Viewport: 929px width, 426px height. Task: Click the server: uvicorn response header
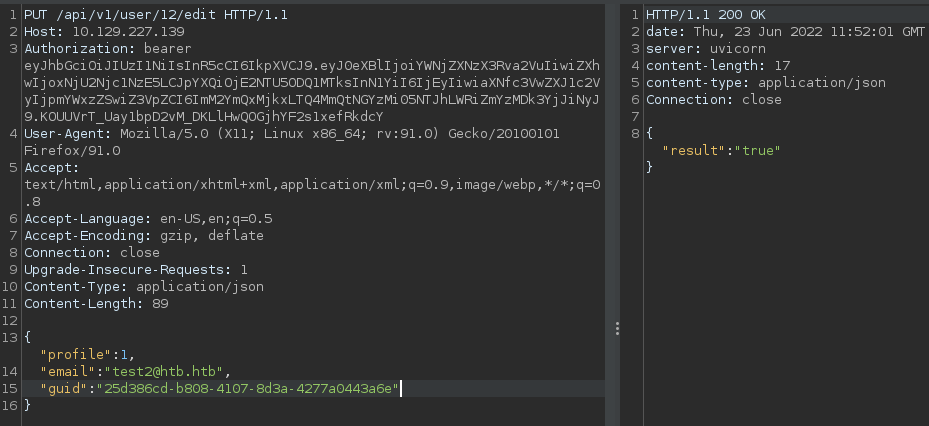(699, 48)
